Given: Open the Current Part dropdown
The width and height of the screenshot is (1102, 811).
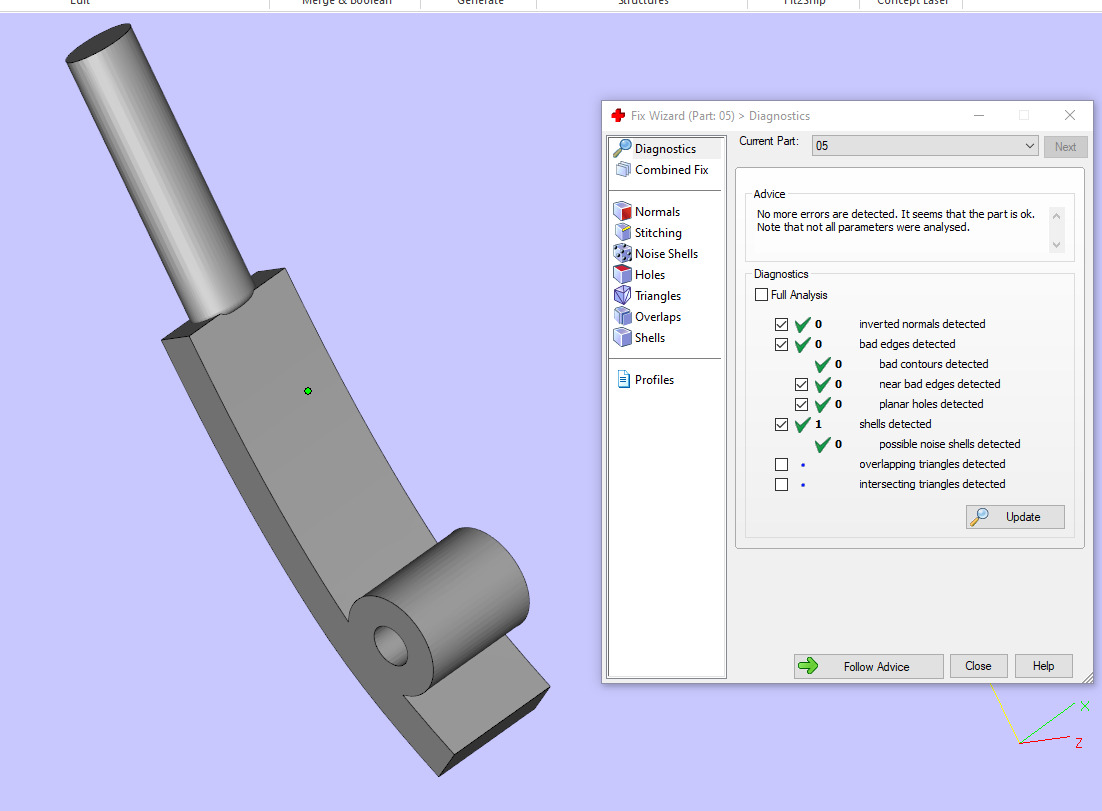Looking at the screenshot, I should [925, 146].
